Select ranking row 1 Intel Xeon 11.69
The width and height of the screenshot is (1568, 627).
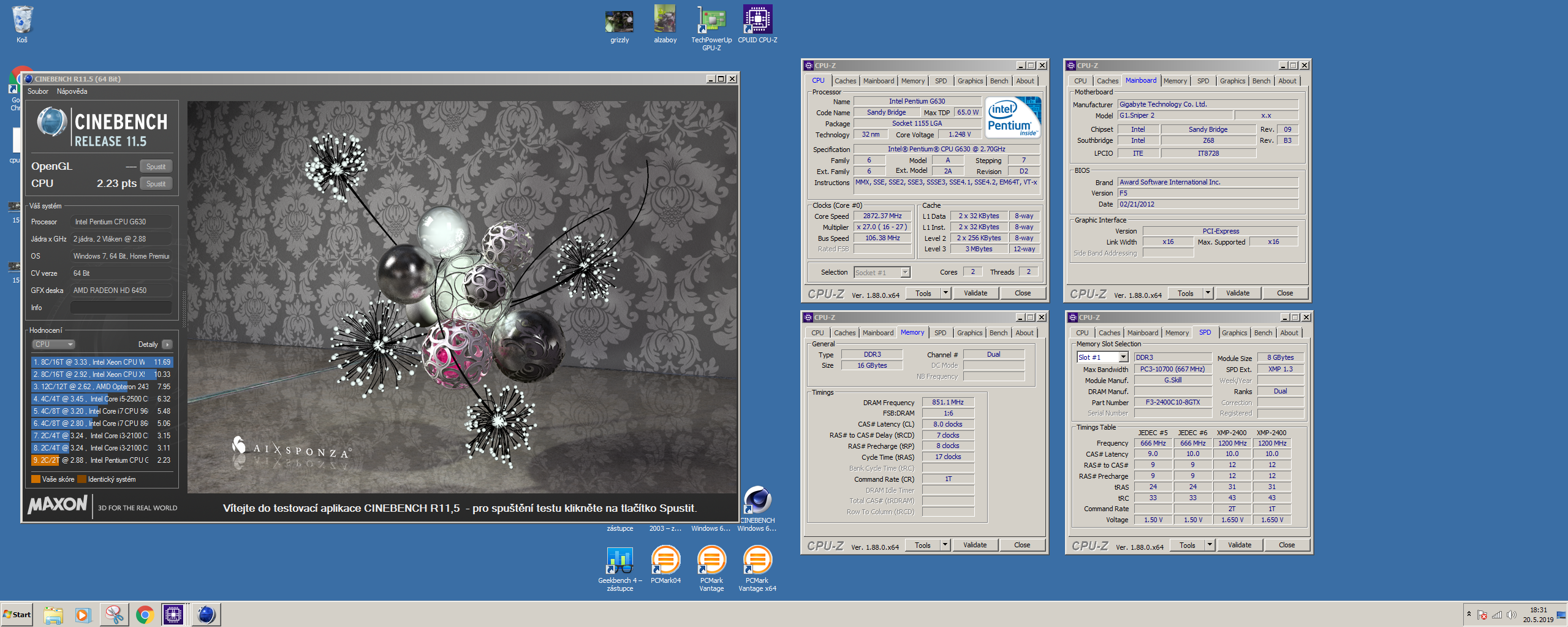point(102,362)
